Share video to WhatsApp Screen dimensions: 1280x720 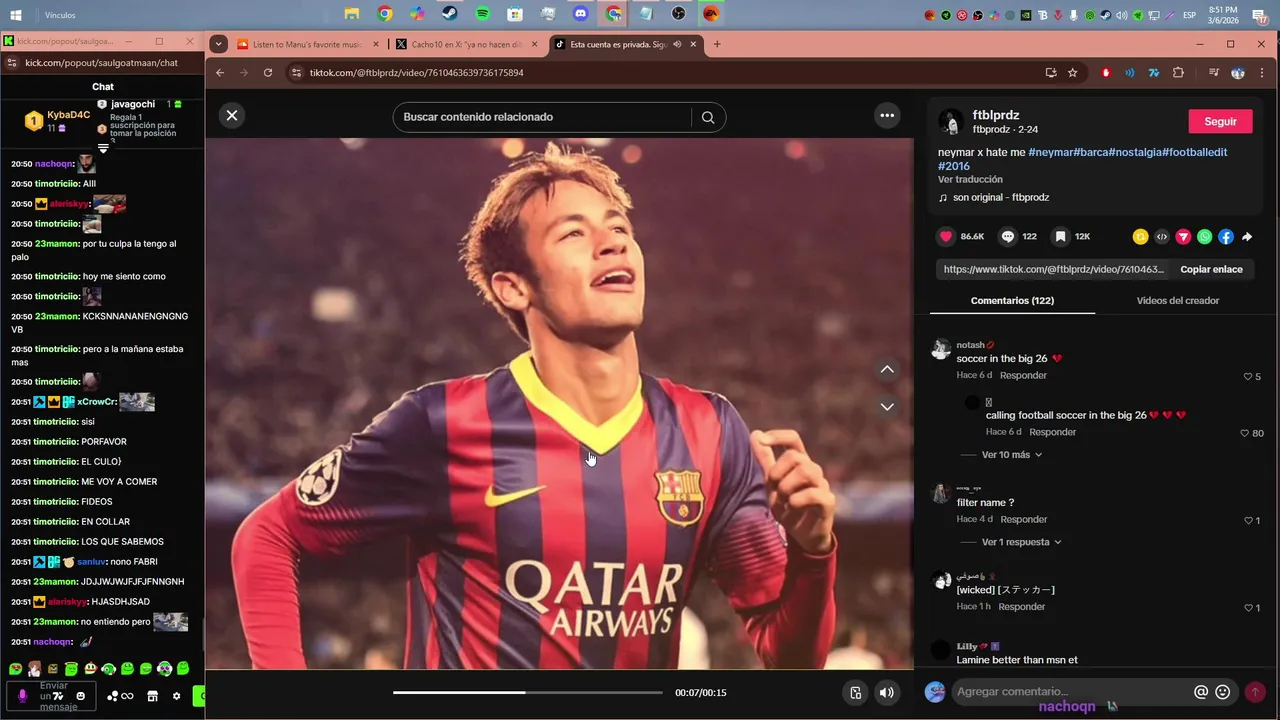[1204, 237]
